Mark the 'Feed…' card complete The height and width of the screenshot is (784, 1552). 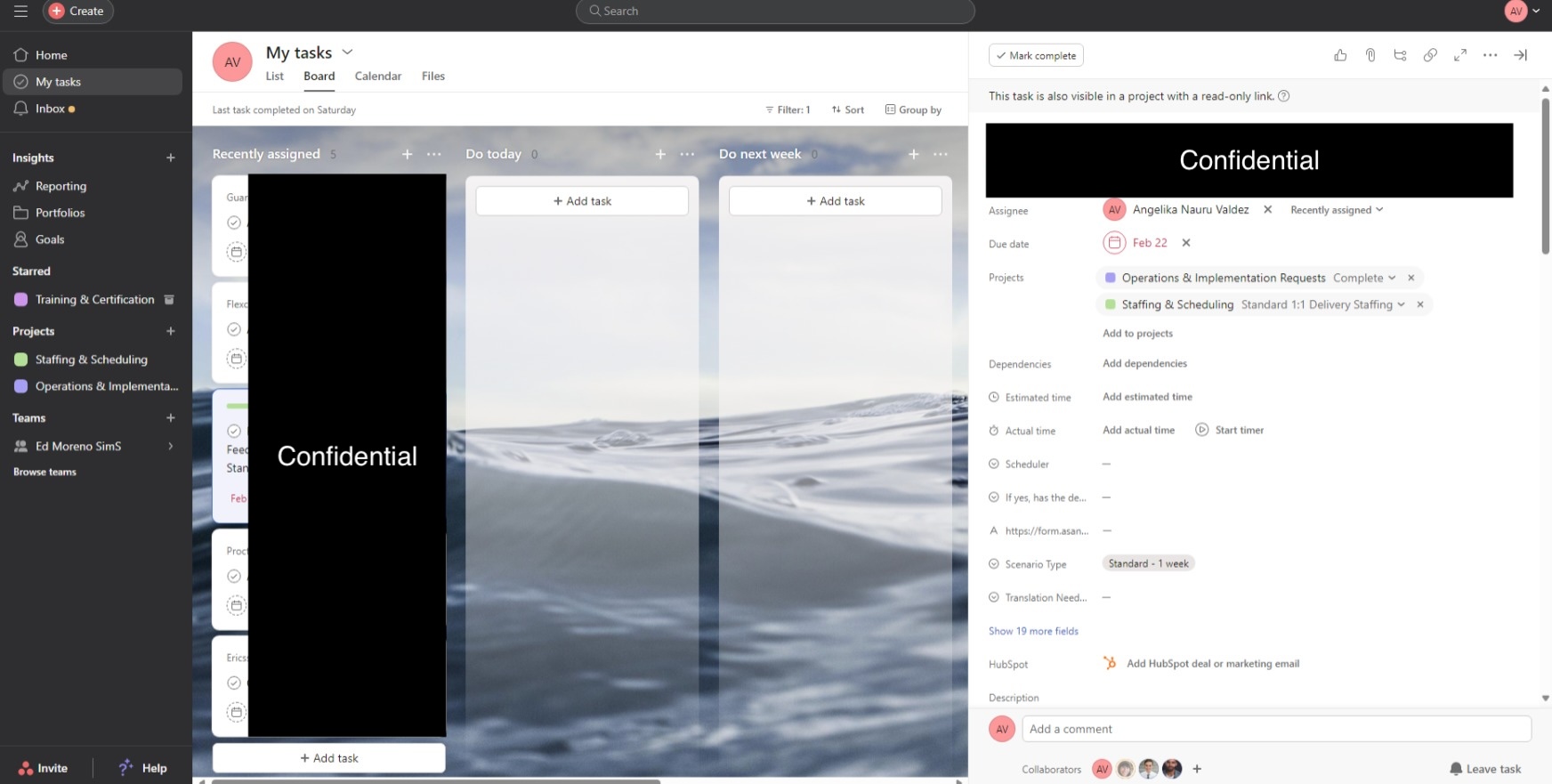[x=234, y=431]
